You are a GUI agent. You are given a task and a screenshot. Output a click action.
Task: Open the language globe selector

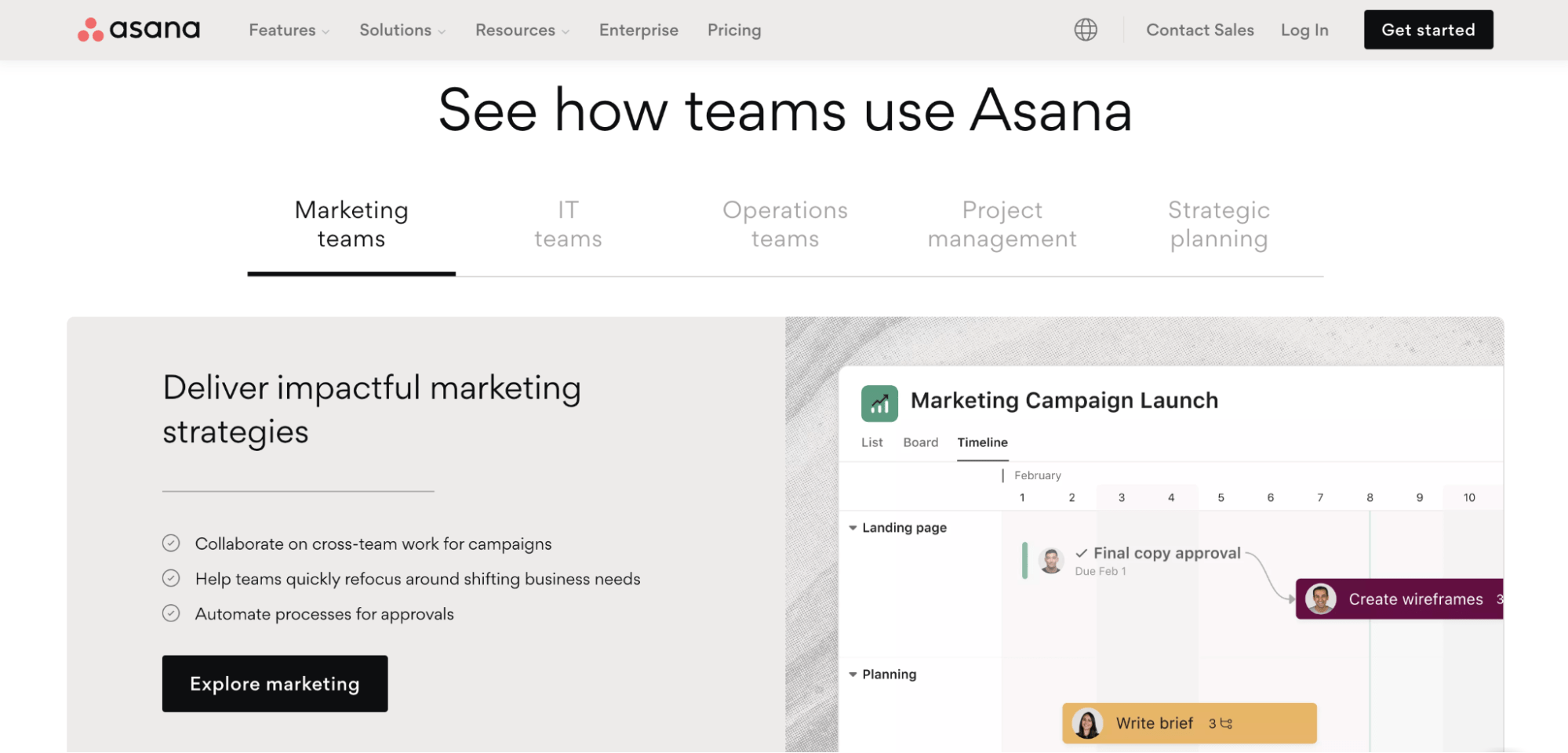1086,30
